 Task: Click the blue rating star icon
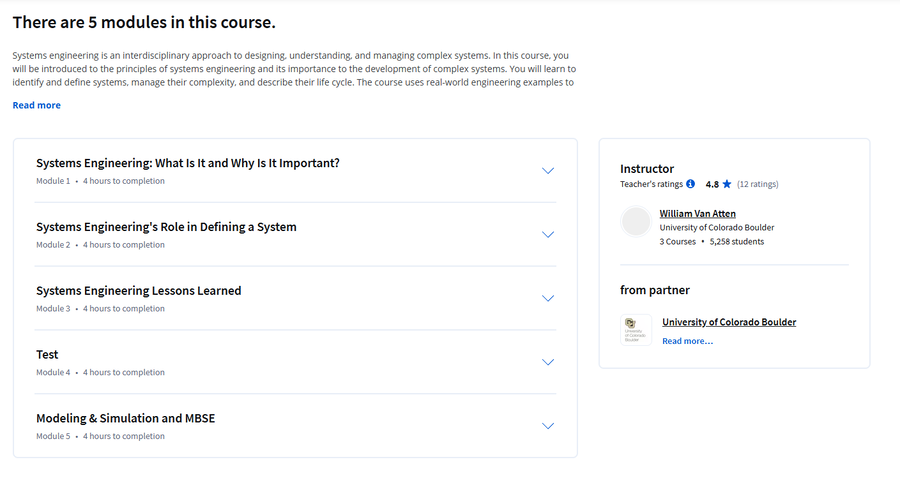coord(727,184)
